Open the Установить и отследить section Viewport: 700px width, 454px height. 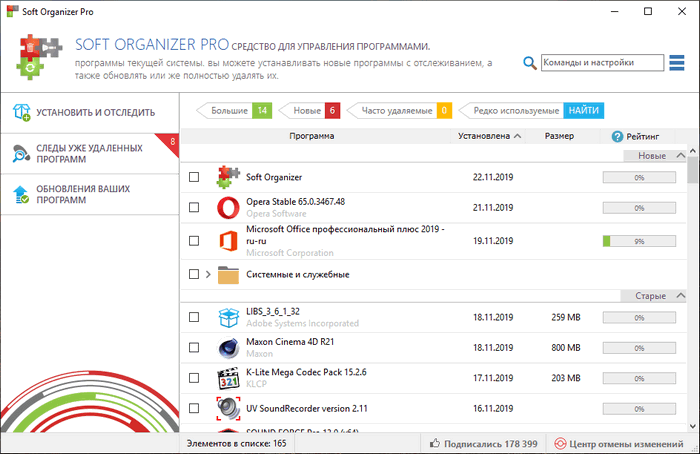tap(90, 113)
